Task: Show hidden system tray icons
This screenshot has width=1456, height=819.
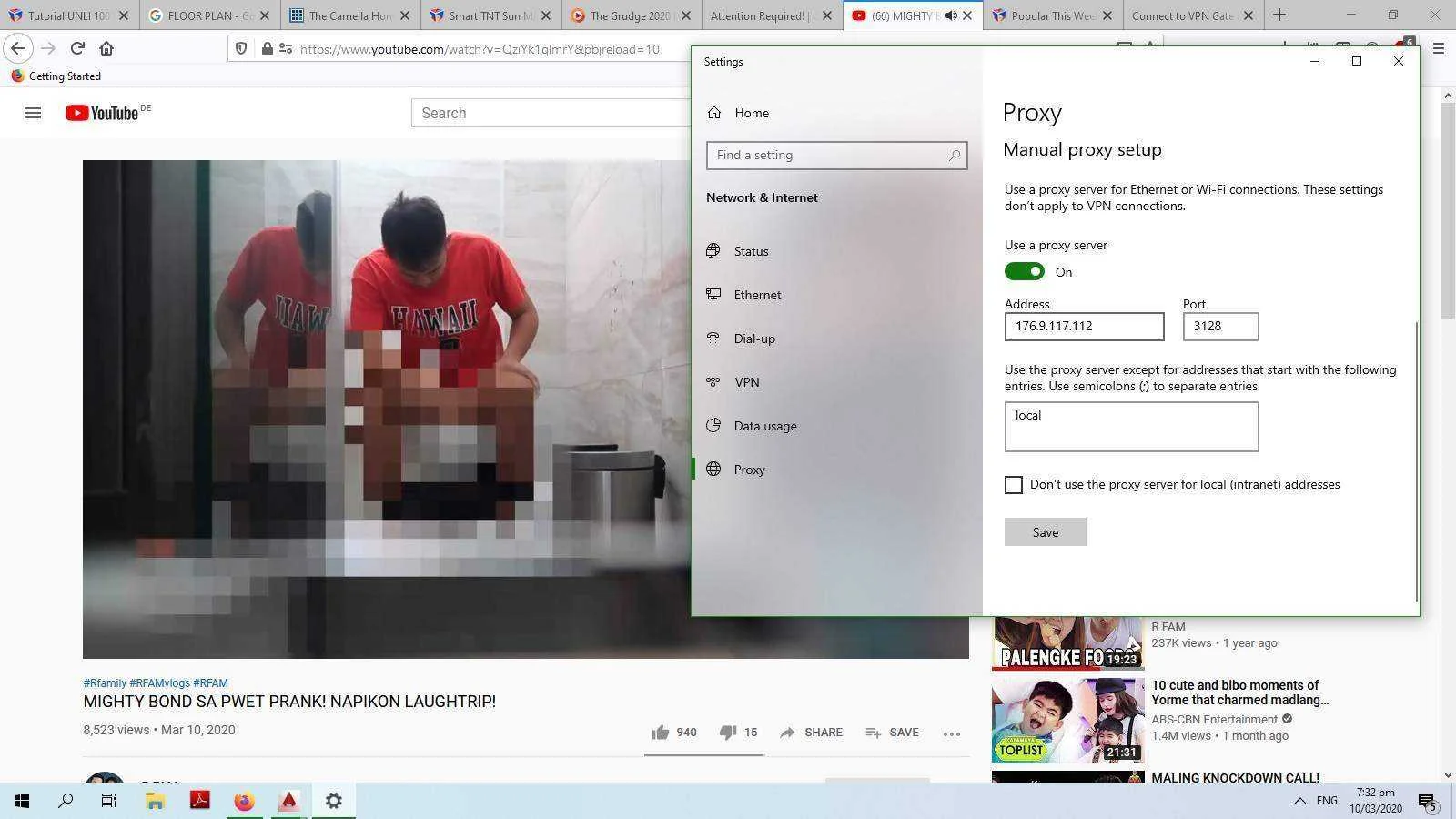Action: (1299, 801)
